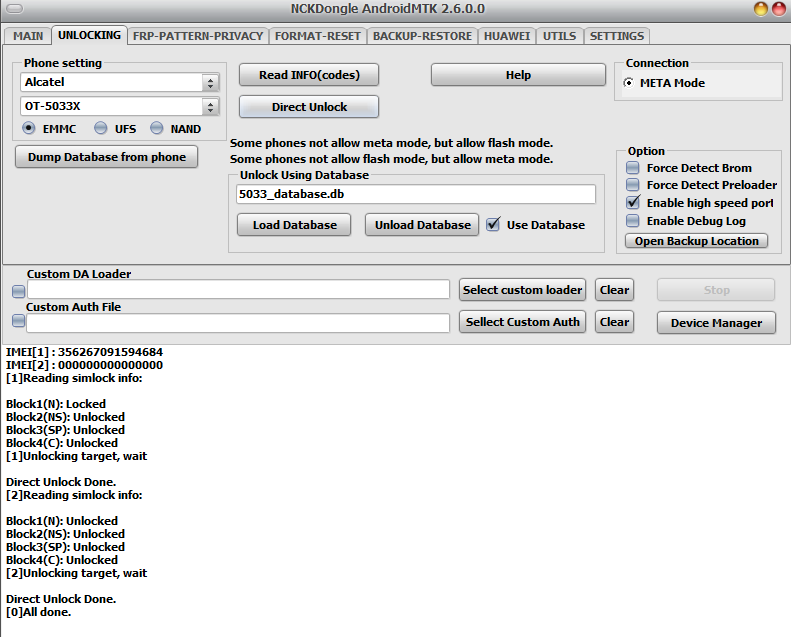Click the Custom Auth File path field
Screen dimensions: 791x637
[238, 323]
